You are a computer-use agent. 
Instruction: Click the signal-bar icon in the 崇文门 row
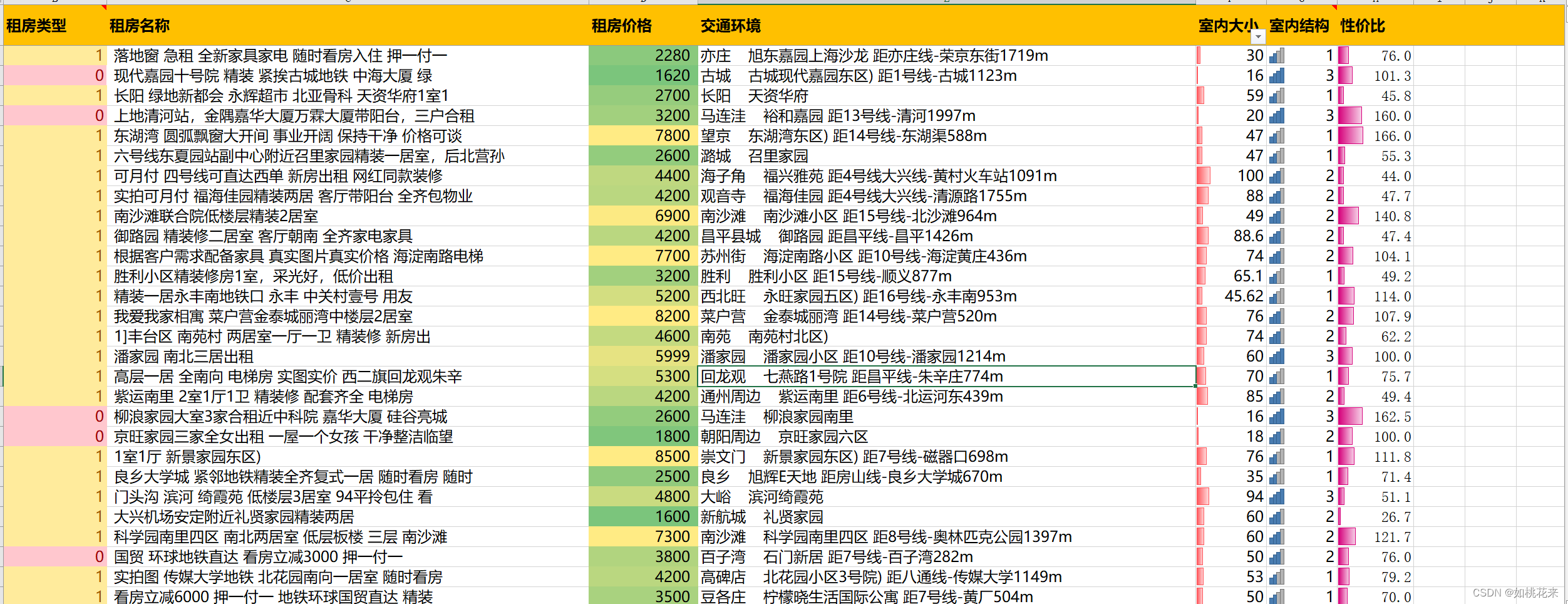coord(1277,457)
